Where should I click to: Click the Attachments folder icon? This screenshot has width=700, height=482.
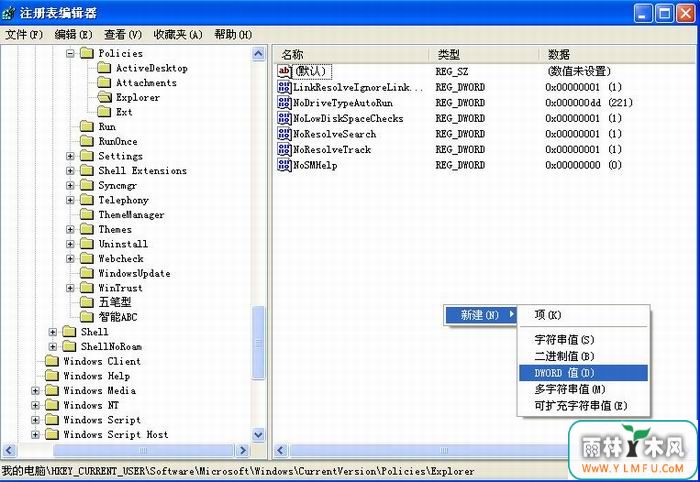[x=104, y=83]
